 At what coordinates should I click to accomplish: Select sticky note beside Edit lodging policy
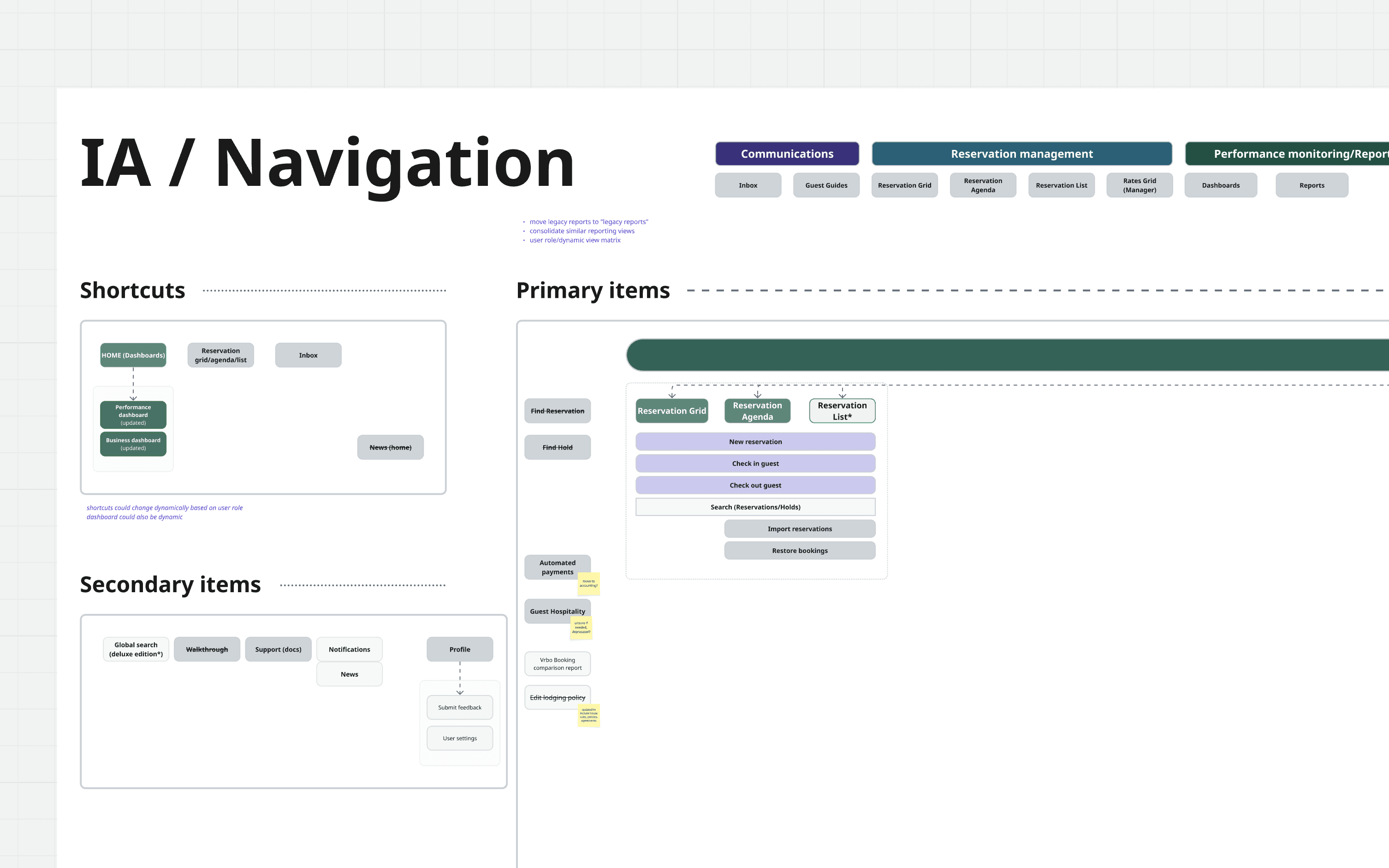point(589,715)
